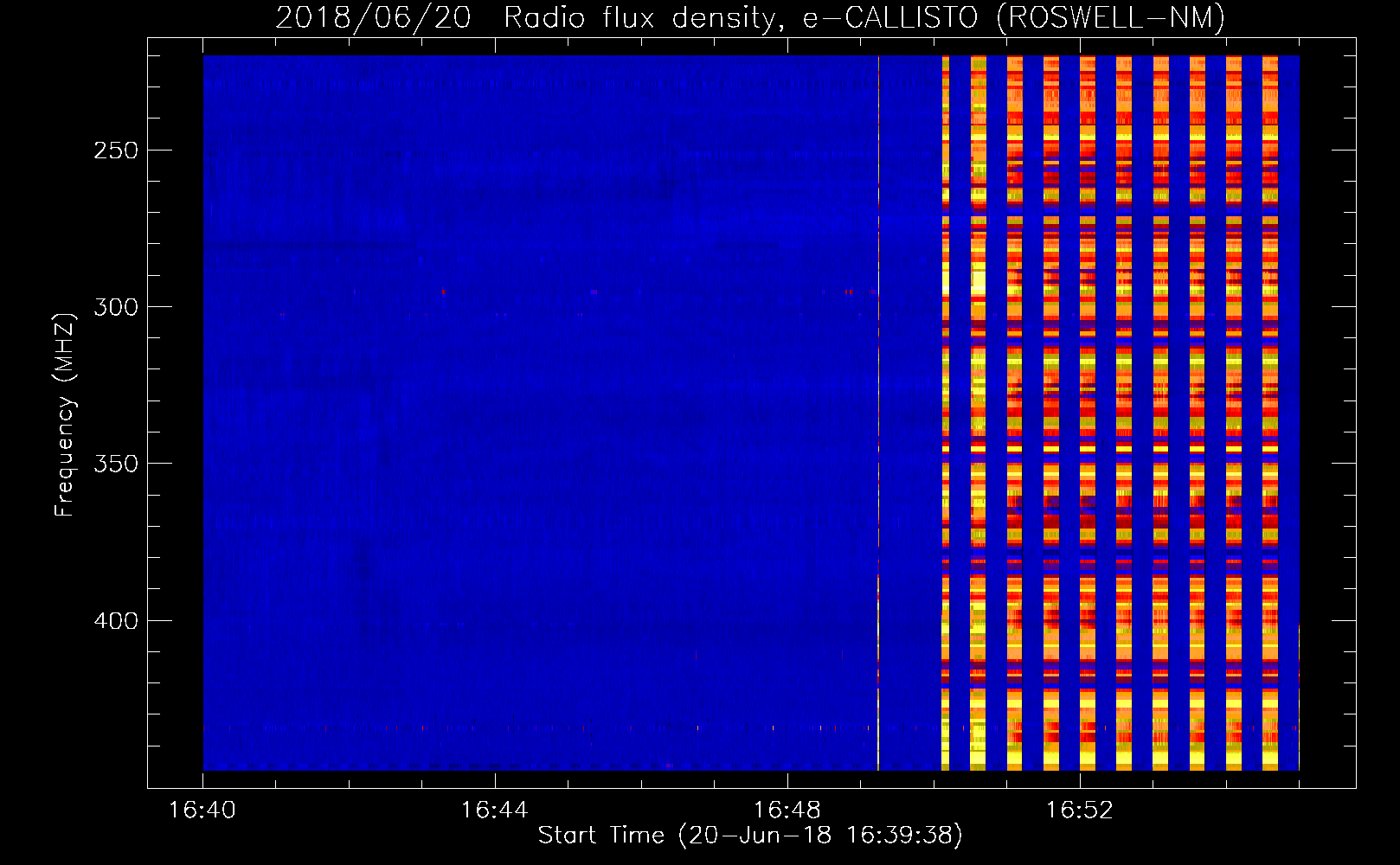The image size is (1400, 865).
Task: Click the 300 frequency tick label
Action: [116, 307]
